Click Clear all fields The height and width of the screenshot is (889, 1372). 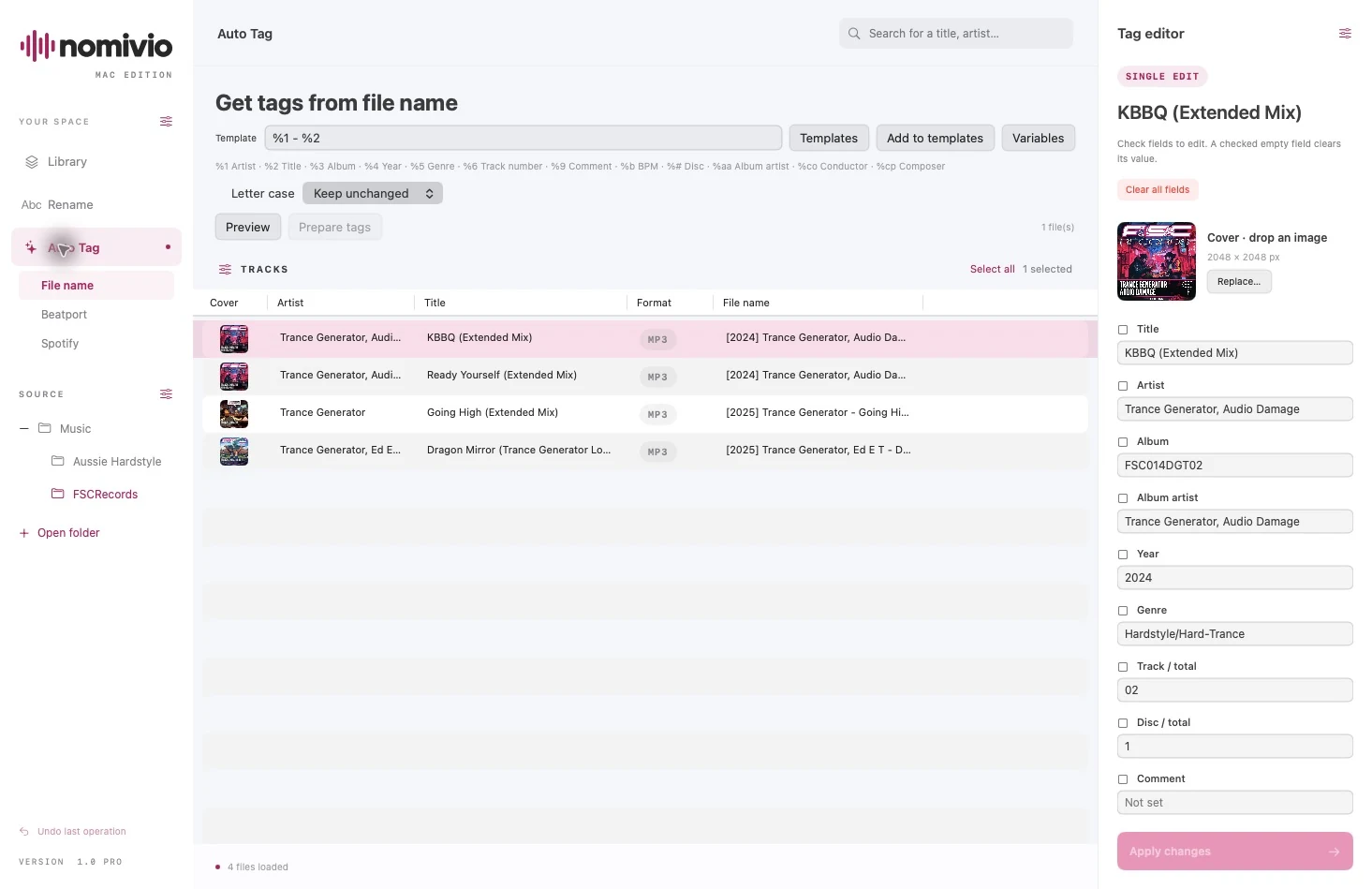point(1158,190)
